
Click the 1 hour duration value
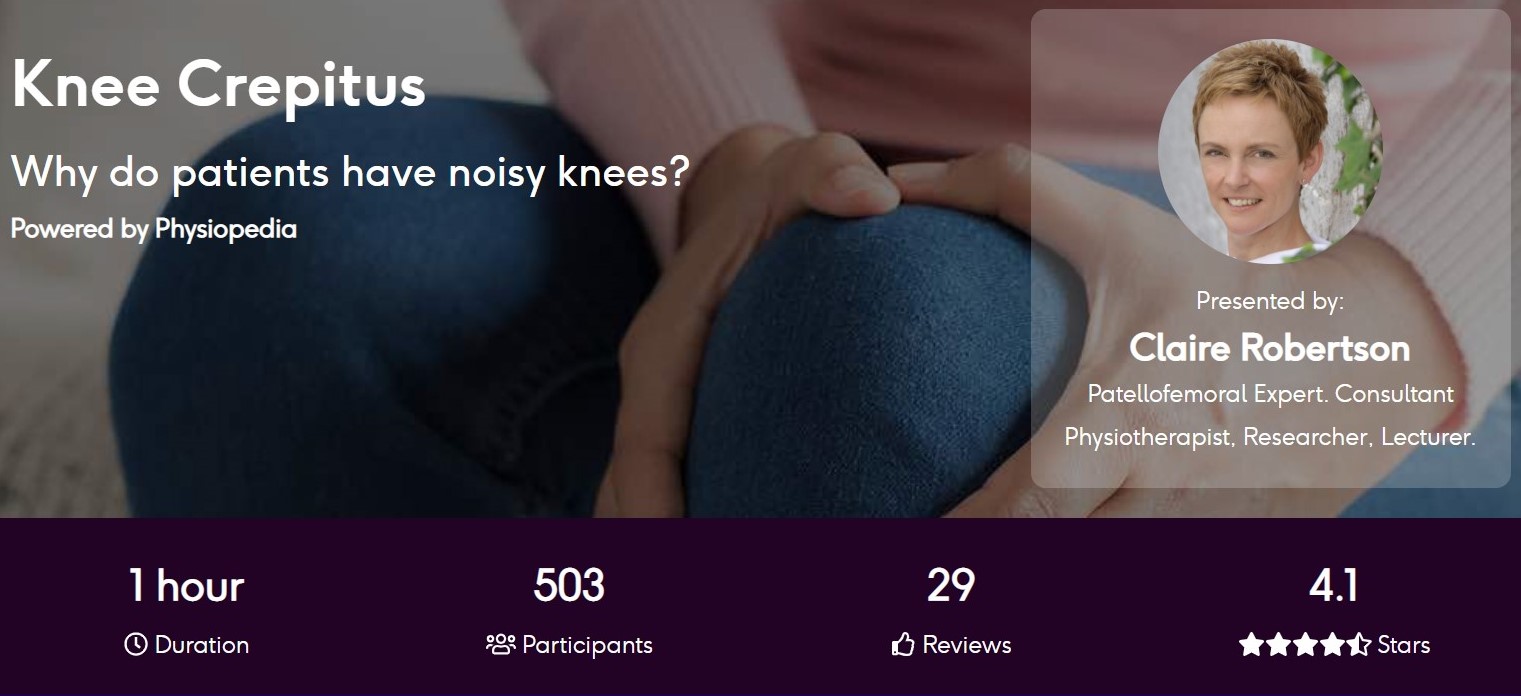coord(186,586)
